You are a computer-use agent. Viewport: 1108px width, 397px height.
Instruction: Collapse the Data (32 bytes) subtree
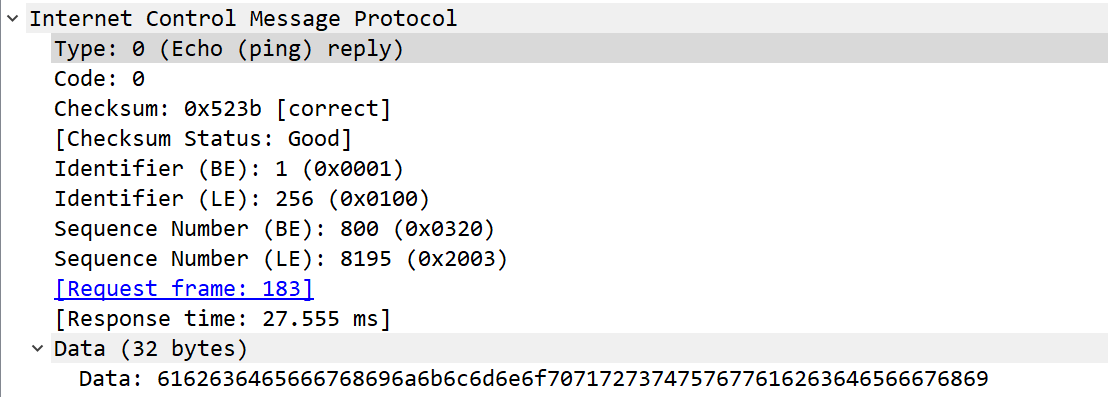(x=37, y=348)
